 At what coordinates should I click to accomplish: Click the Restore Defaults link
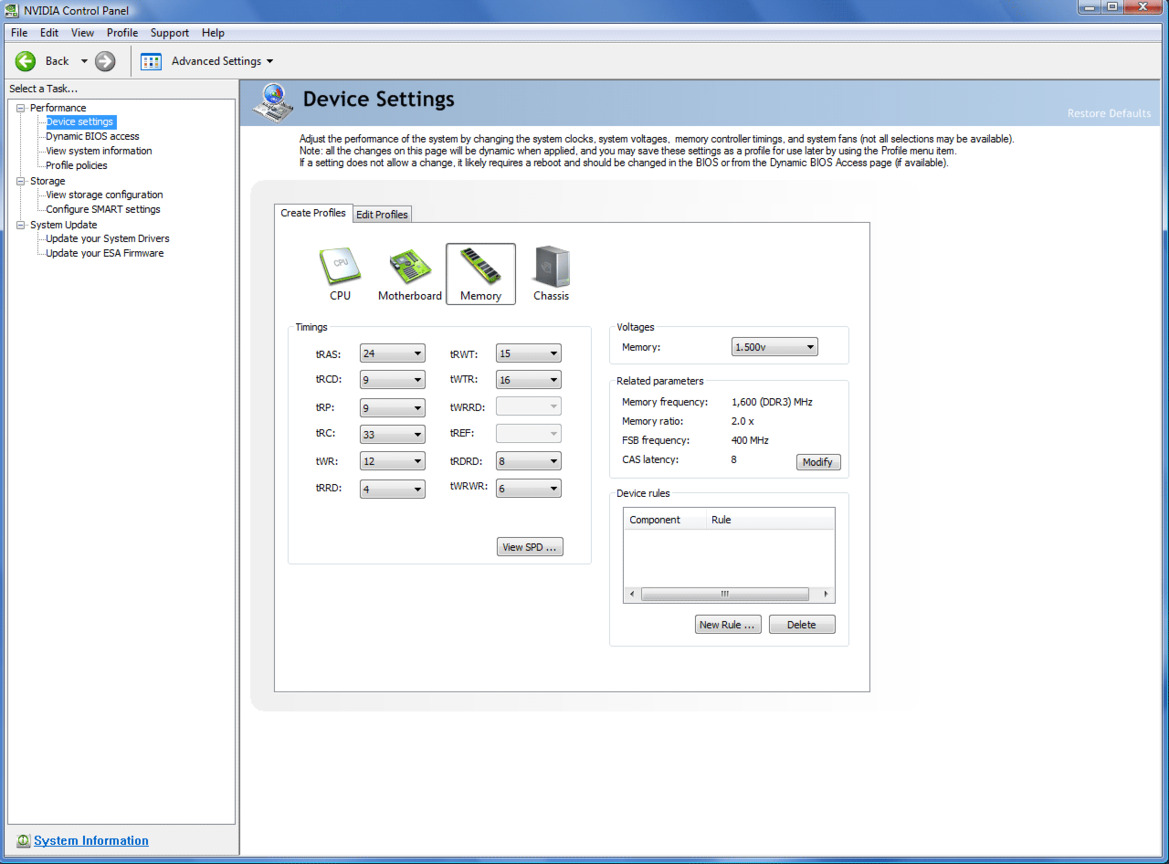(1109, 113)
